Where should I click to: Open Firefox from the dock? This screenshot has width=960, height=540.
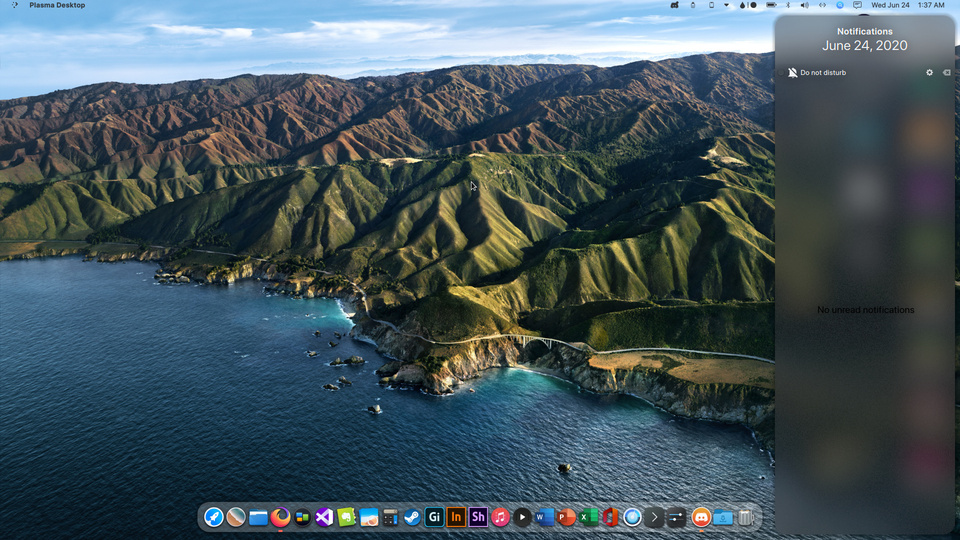click(x=280, y=517)
